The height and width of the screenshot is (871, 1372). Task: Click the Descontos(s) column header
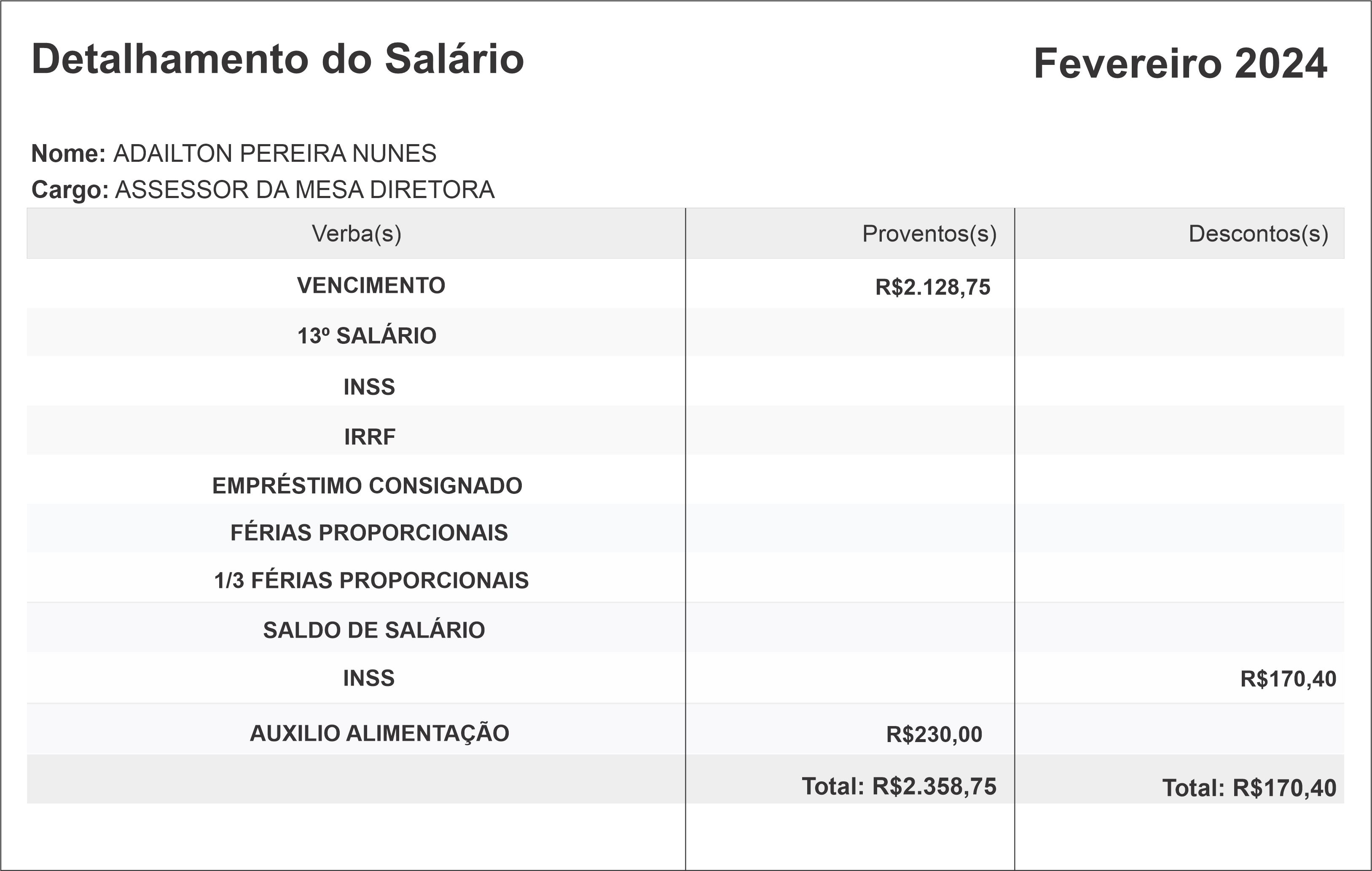1258,233
